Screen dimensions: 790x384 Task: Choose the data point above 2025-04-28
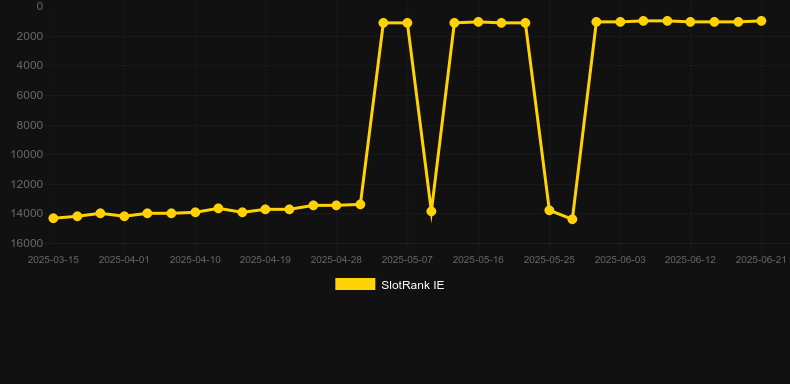click(336, 206)
